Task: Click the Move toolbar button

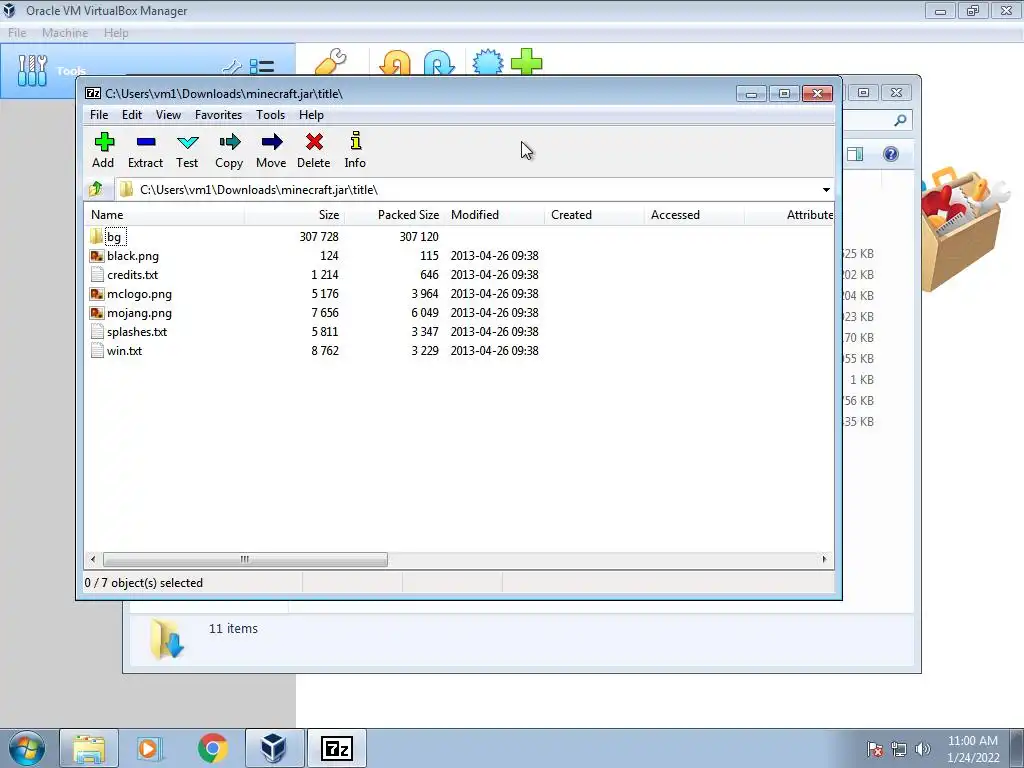Action: point(271,151)
